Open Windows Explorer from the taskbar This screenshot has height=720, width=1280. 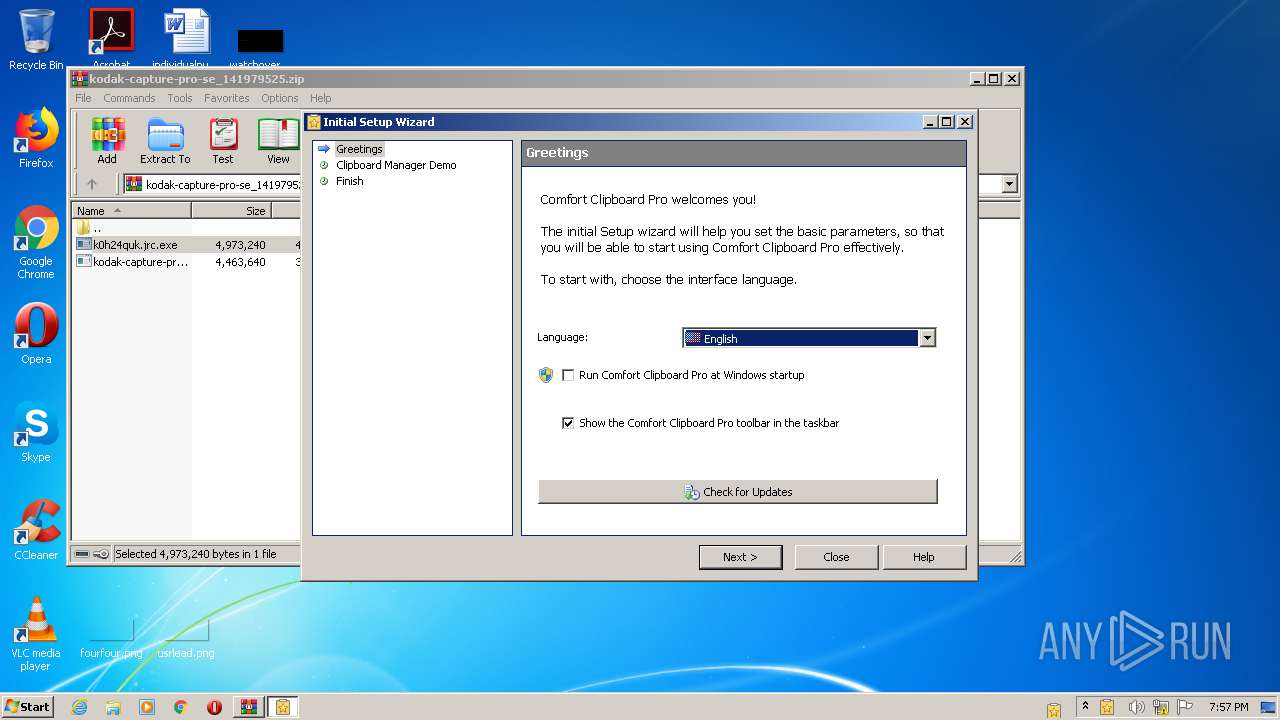click(113, 707)
